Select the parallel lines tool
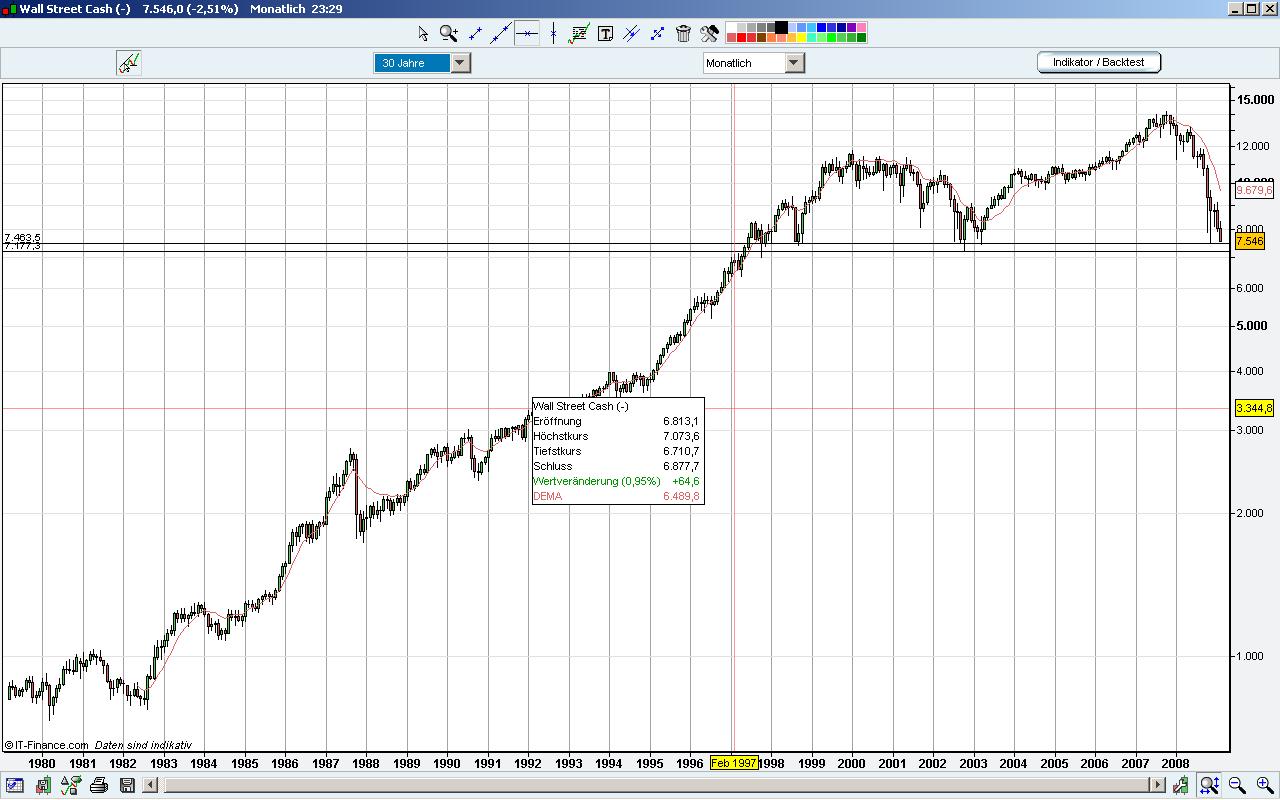1280x800 pixels. pyautogui.click(x=631, y=33)
